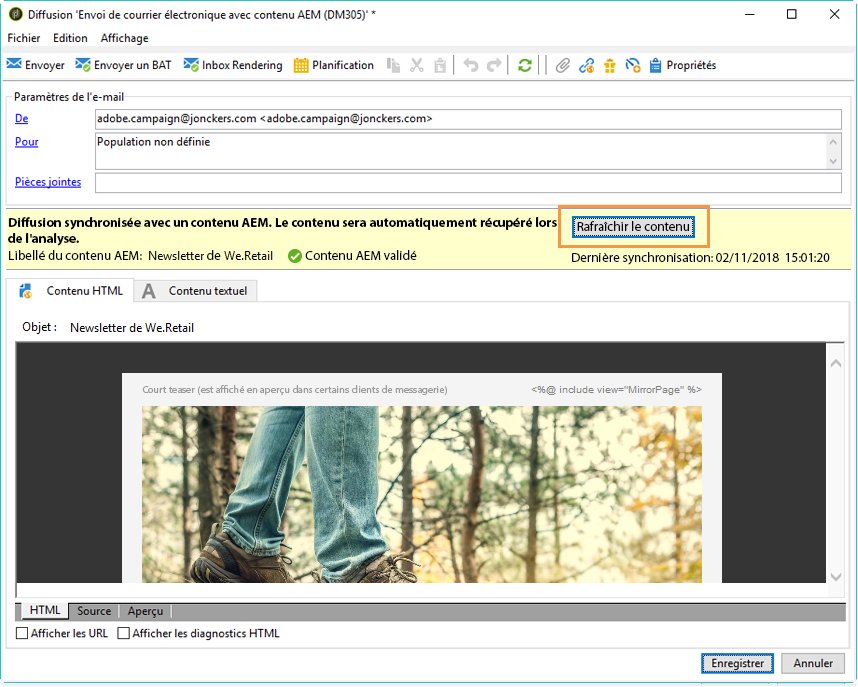
Task: Select the Source bottom tab
Action: tap(94, 611)
